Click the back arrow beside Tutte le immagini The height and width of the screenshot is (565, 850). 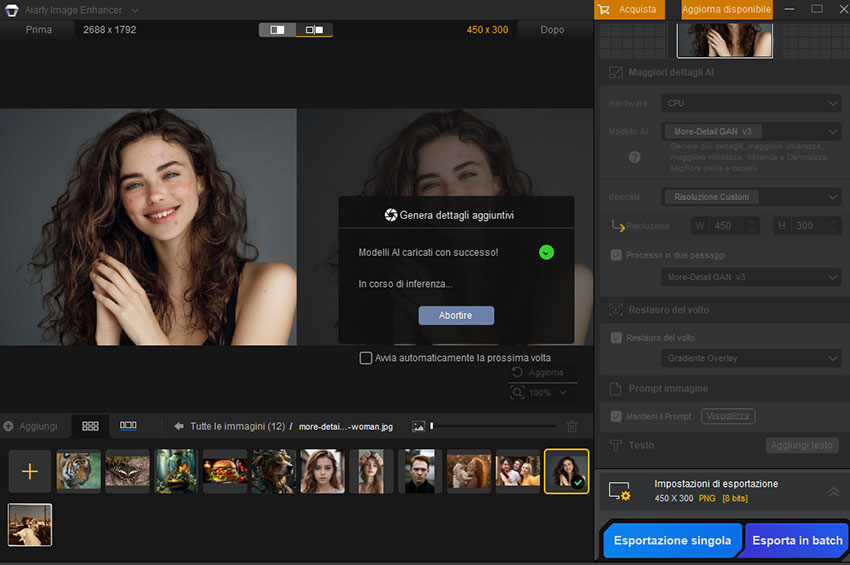click(x=178, y=426)
